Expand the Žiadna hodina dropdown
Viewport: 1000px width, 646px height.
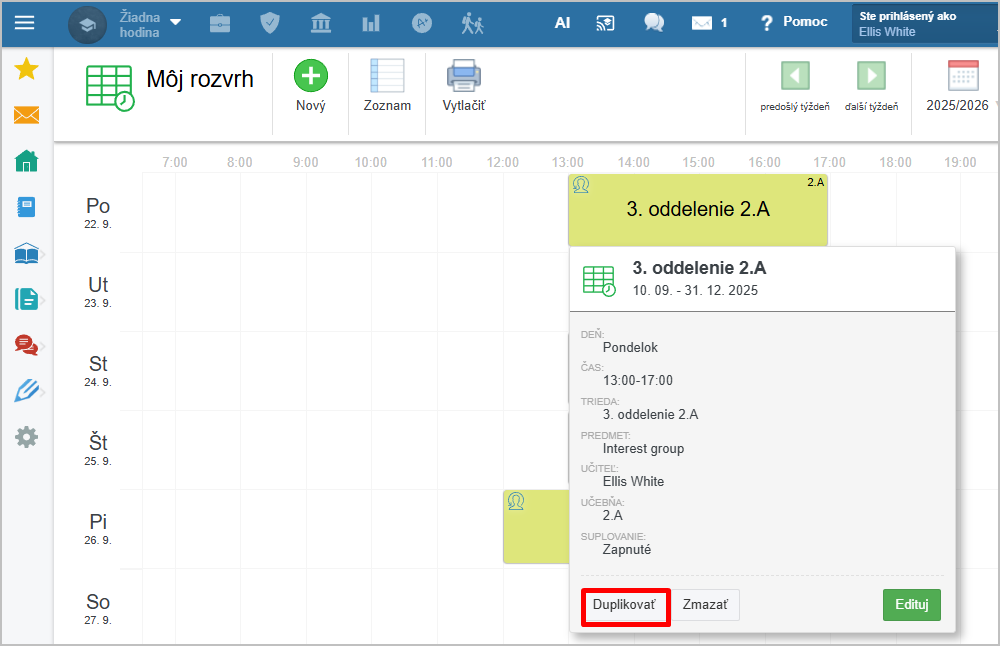pos(150,23)
